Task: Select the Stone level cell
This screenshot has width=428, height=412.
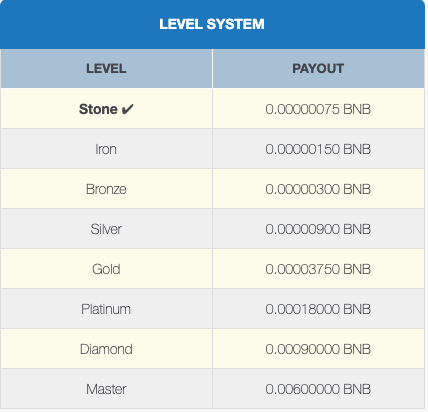Action: (106, 109)
